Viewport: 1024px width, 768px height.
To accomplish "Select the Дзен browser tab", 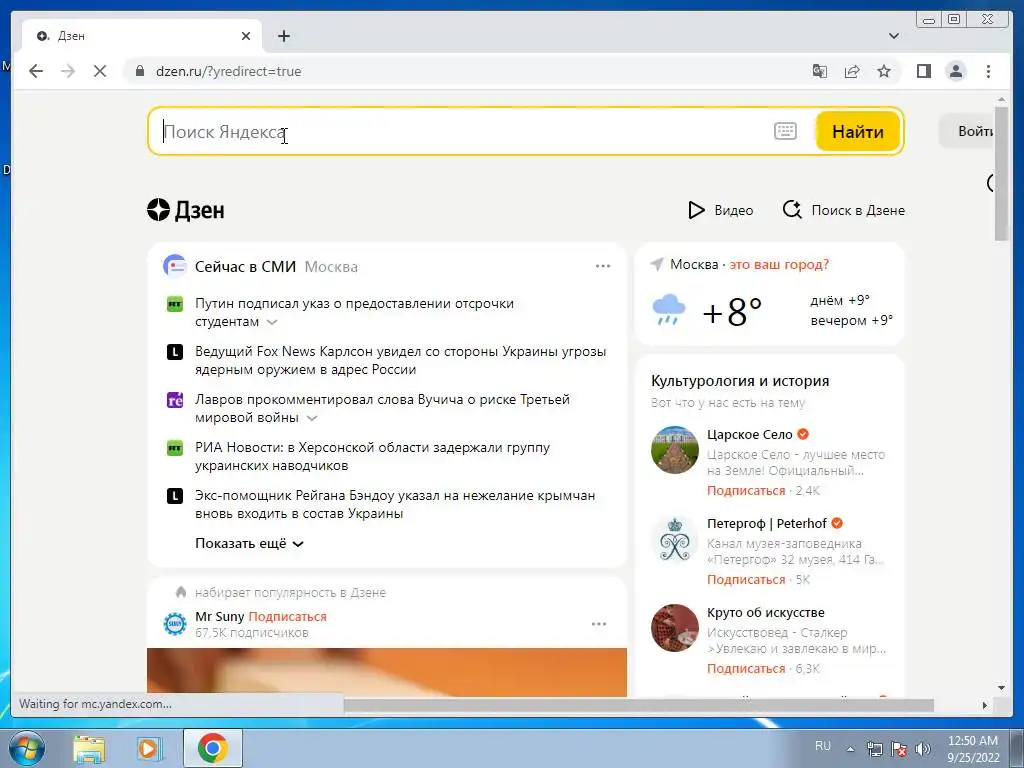I will point(142,36).
